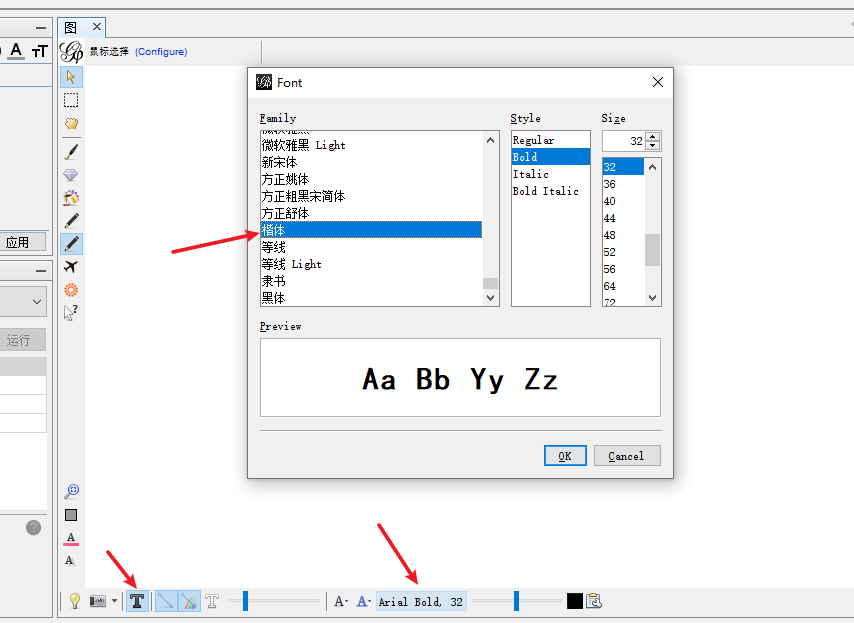Increase font size with the spinner up arrow
This screenshot has width=854, height=623.
tap(652, 137)
